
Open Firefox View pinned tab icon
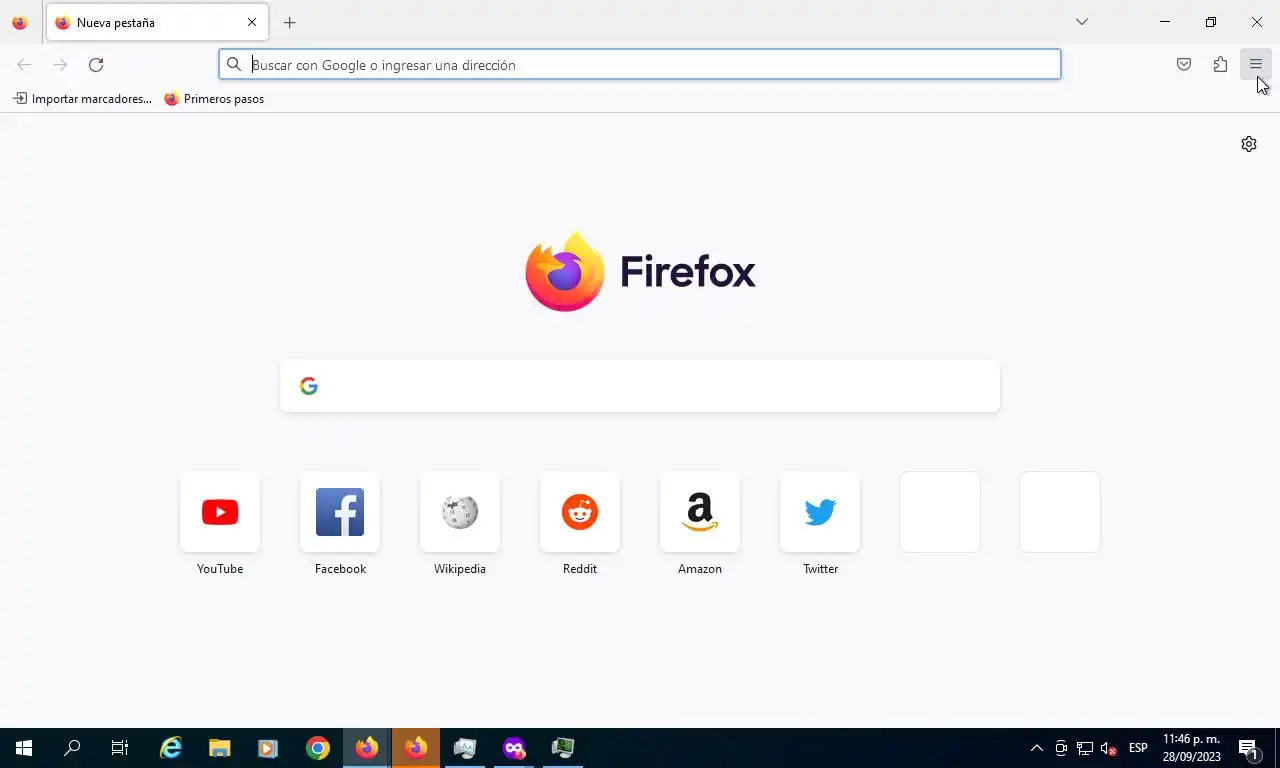click(x=19, y=22)
